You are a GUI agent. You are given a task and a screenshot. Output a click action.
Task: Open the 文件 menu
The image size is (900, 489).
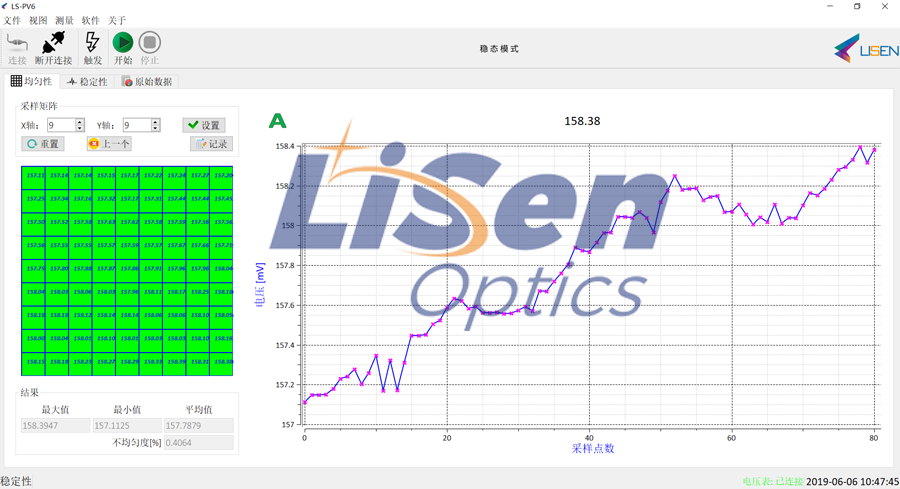click(12, 20)
